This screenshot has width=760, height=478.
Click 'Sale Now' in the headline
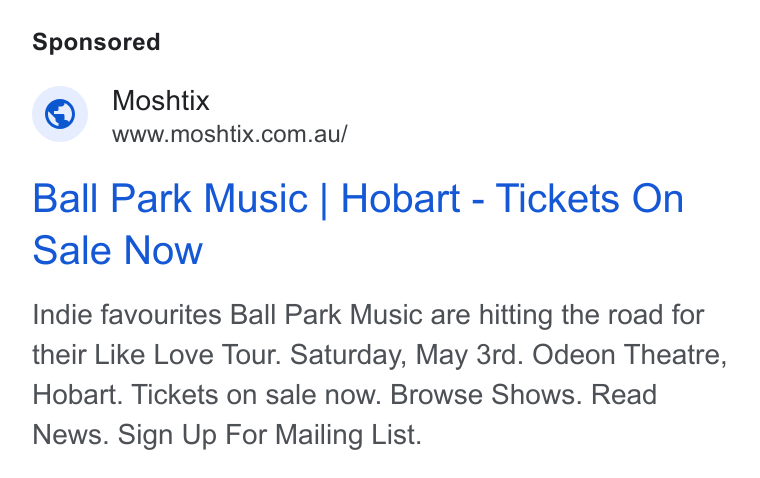117,250
